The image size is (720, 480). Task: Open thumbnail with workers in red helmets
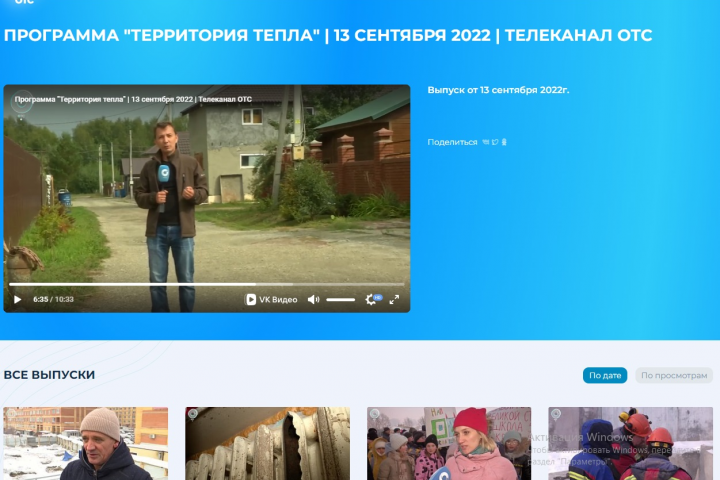pos(630,443)
